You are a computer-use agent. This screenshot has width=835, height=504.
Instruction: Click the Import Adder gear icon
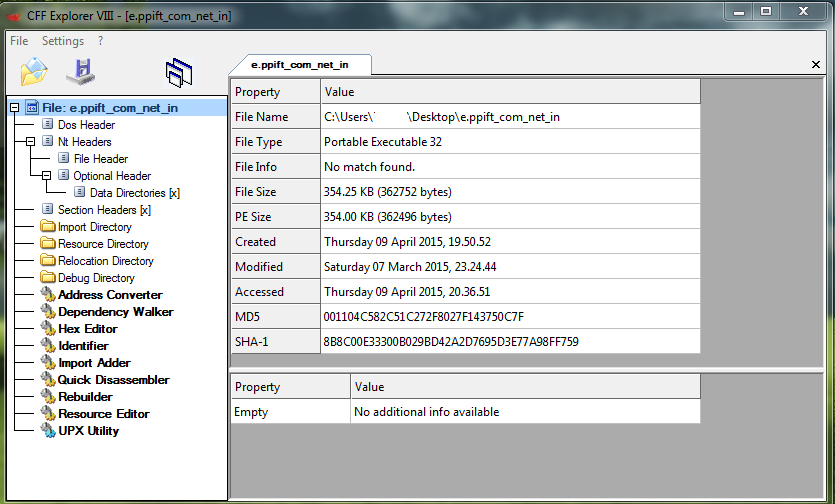tap(48, 363)
